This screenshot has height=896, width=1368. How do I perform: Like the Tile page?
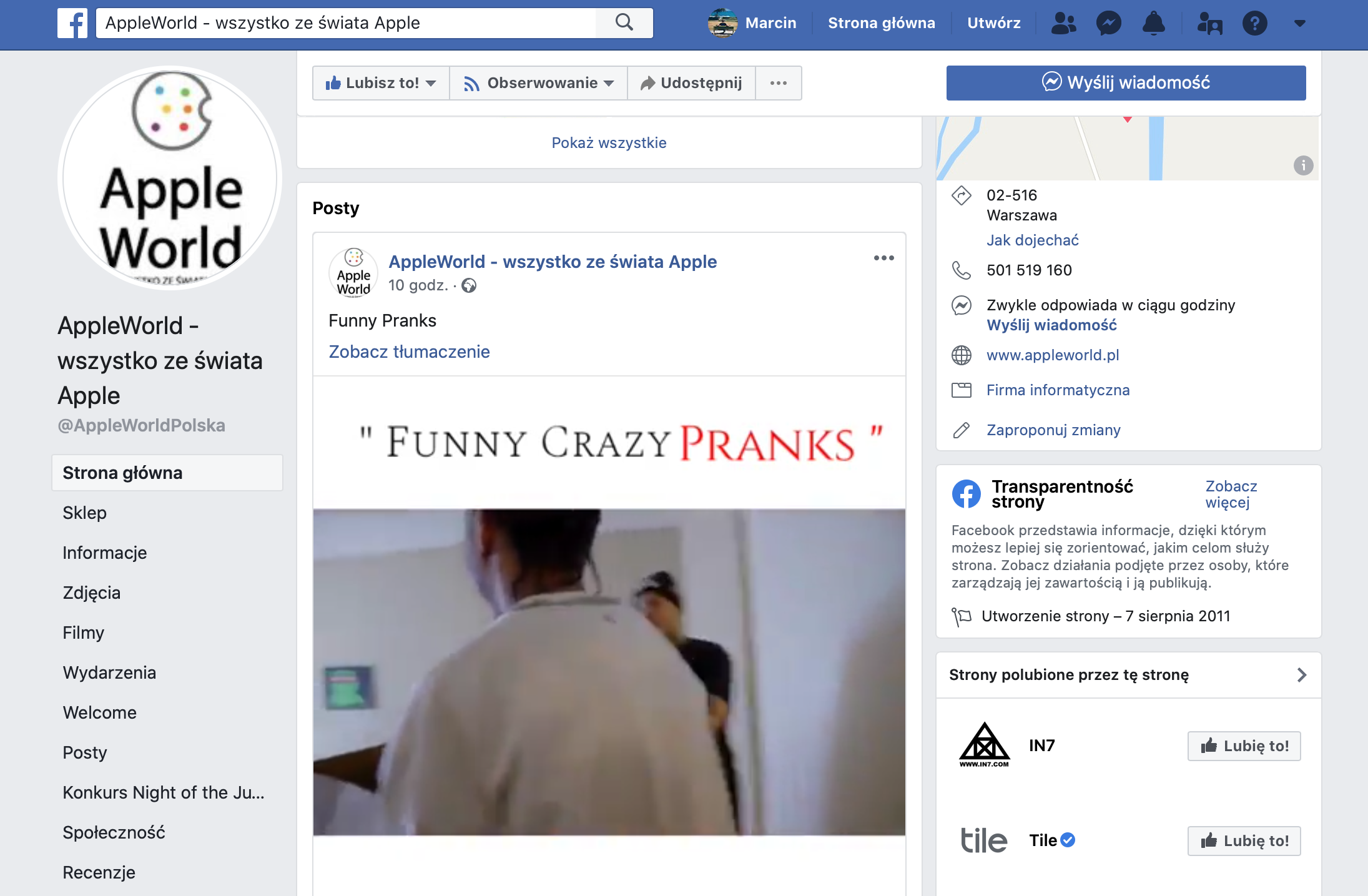[x=1244, y=841]
